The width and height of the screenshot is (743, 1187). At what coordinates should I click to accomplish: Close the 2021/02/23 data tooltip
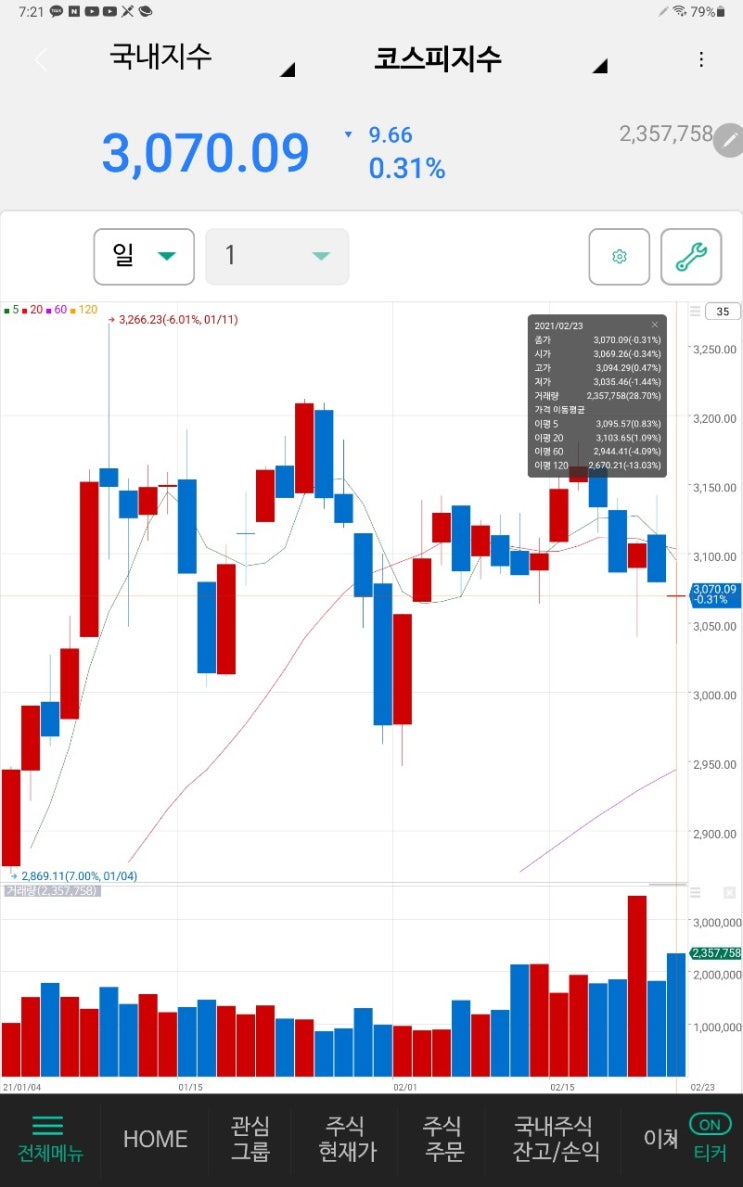[654, 325]
